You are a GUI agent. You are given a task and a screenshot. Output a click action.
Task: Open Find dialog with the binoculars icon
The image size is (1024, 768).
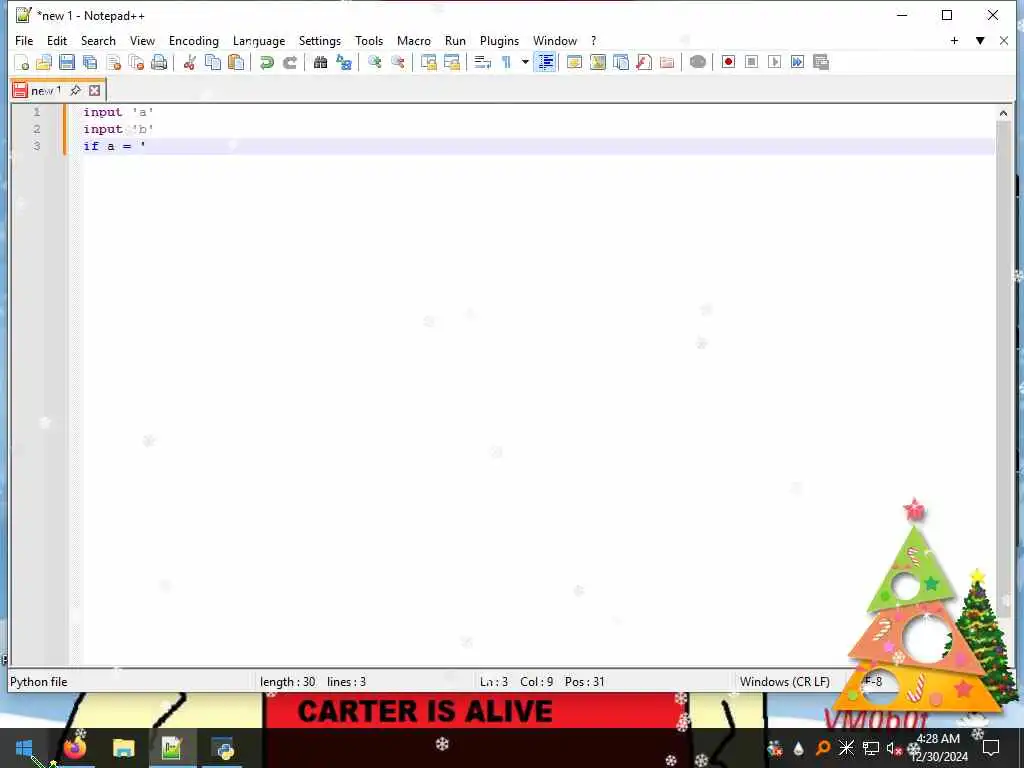click(320, 62)
